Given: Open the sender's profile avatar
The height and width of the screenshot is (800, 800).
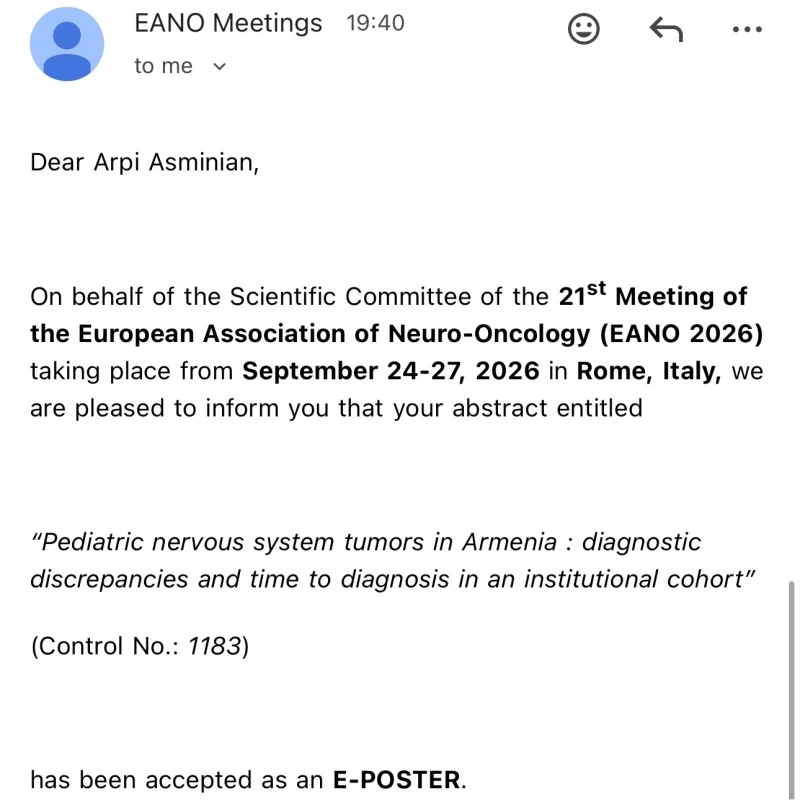Looking at the screenshot, I should point(67,44).
